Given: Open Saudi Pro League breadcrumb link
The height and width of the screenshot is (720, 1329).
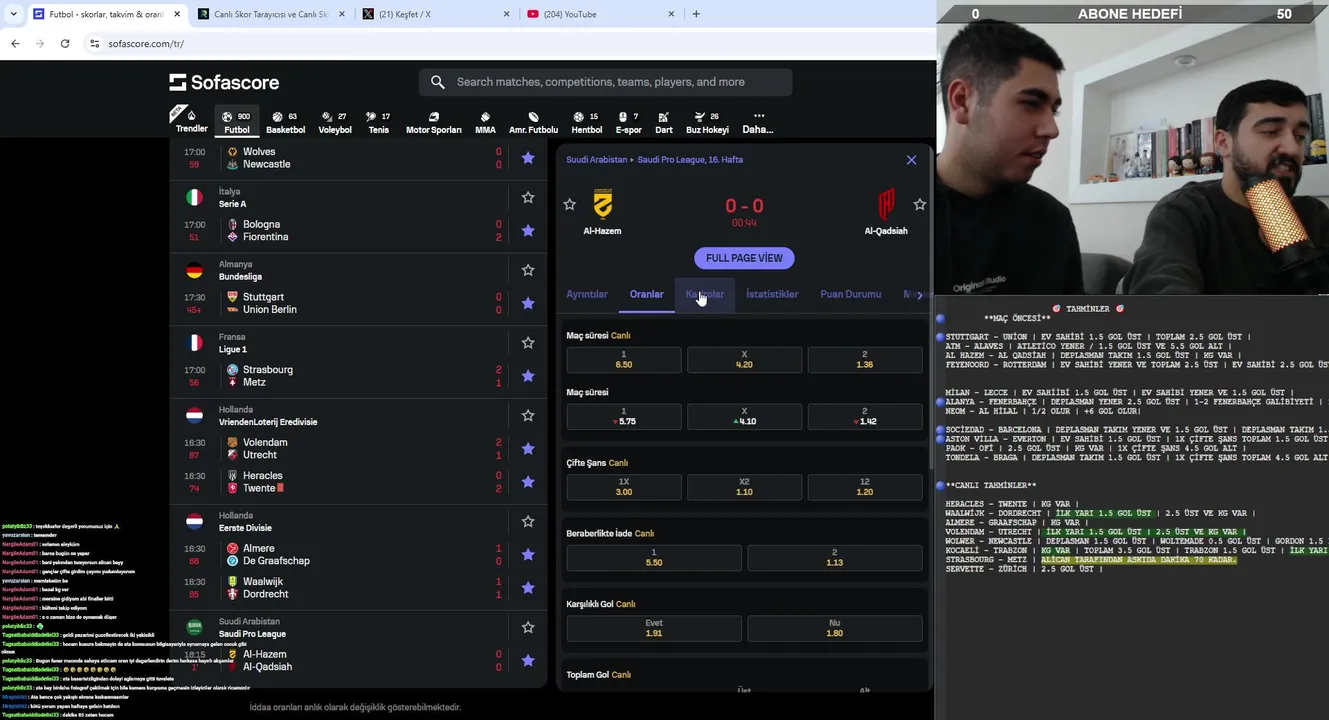Looking at the screenshot, I should 690,159.
